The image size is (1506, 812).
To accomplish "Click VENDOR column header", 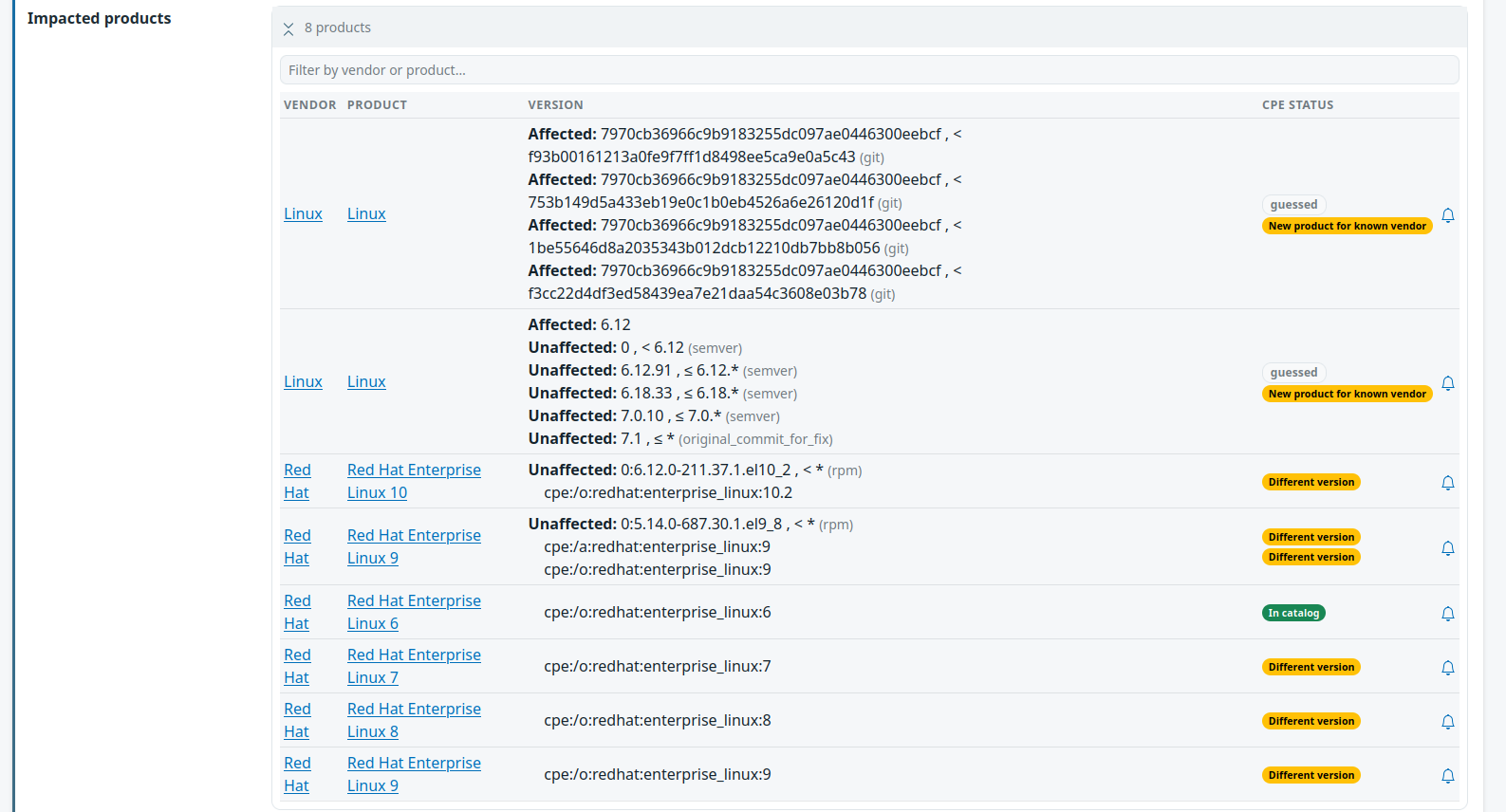I will coord(309,105).
